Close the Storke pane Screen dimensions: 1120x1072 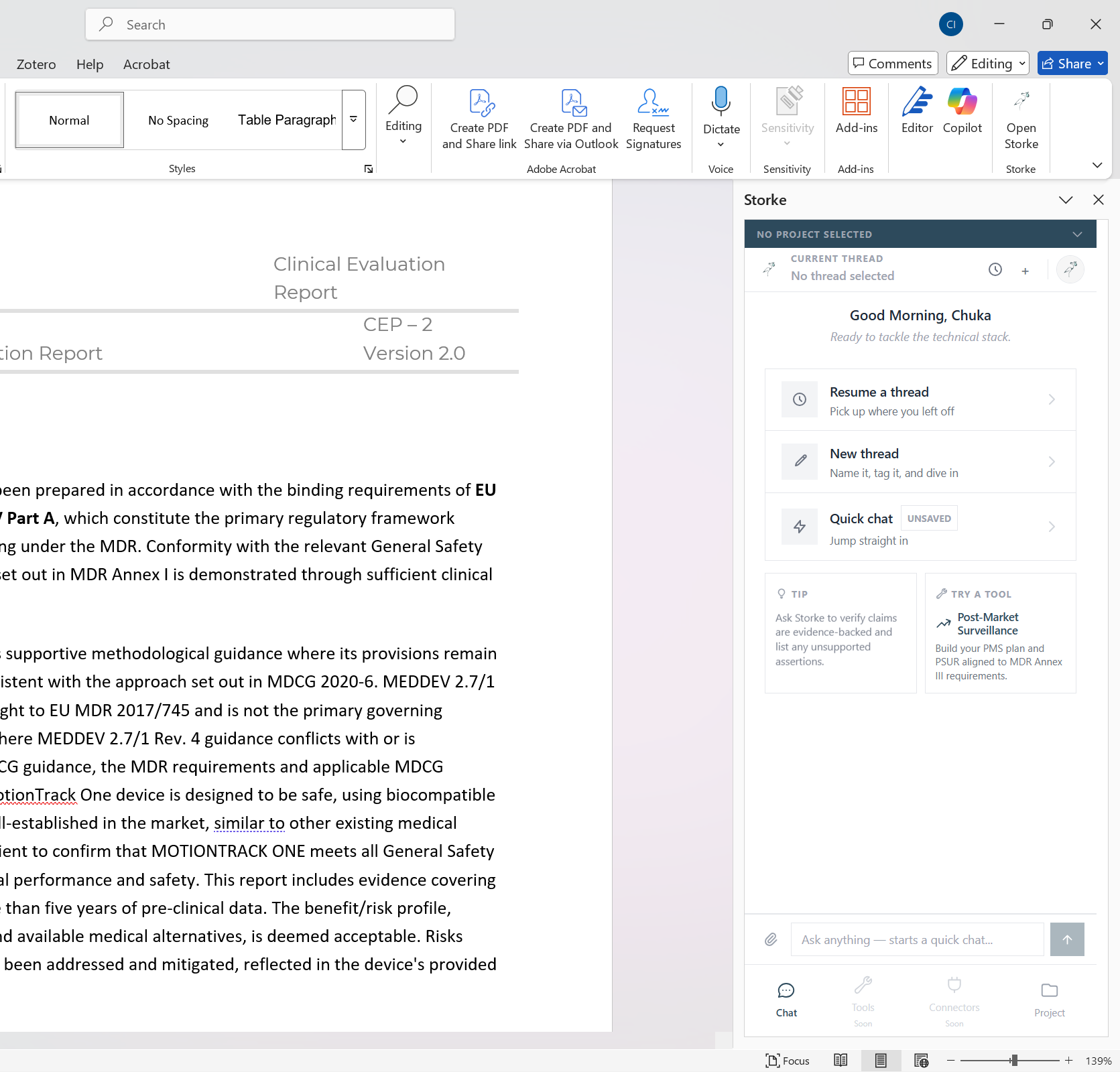tap(1098, 200)
